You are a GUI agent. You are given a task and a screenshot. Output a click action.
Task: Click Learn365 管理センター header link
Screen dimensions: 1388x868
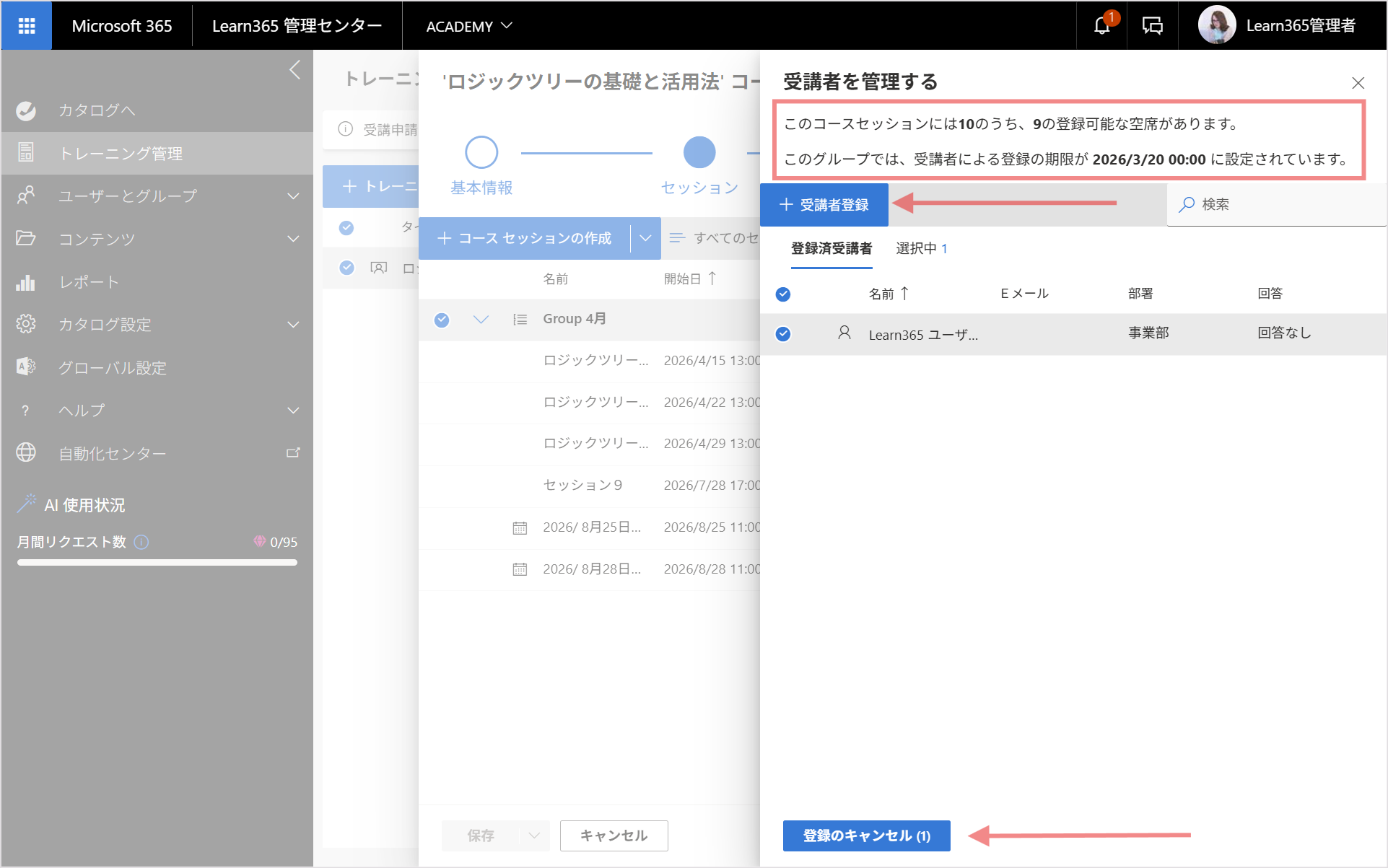[297, 26]
